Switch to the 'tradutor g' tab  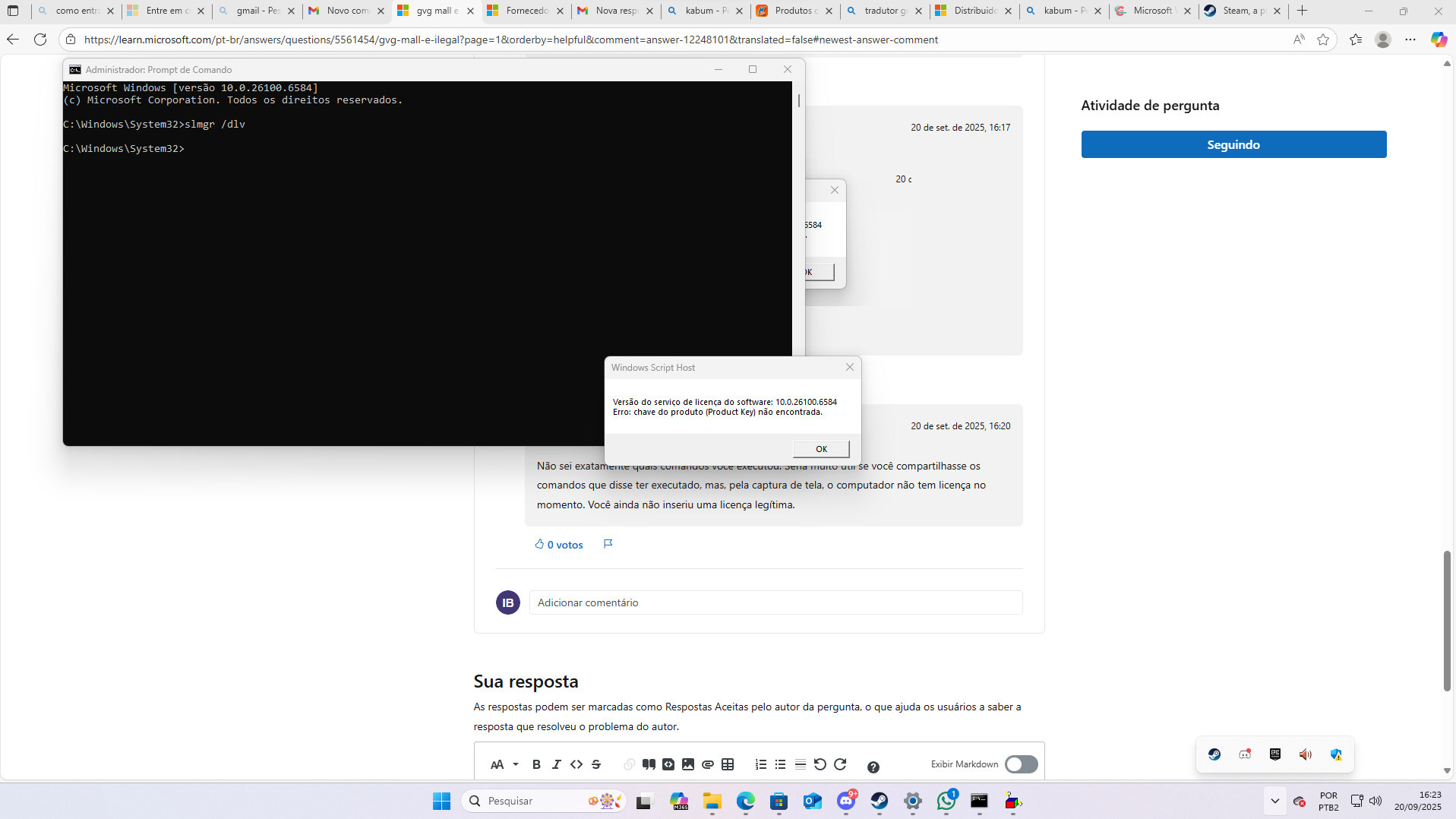point(885,11)
